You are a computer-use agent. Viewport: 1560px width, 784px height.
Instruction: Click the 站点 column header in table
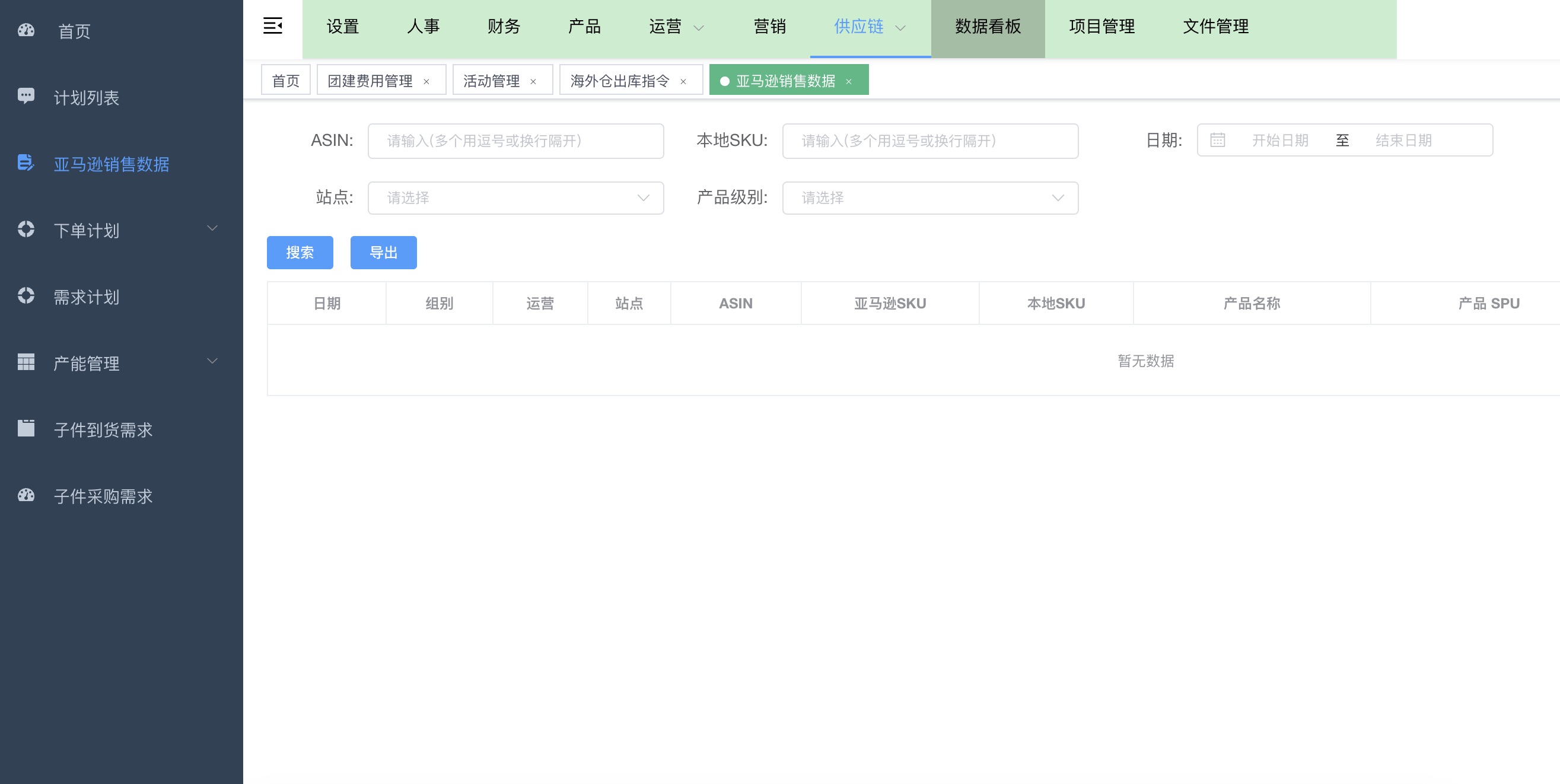pos(629,303)
